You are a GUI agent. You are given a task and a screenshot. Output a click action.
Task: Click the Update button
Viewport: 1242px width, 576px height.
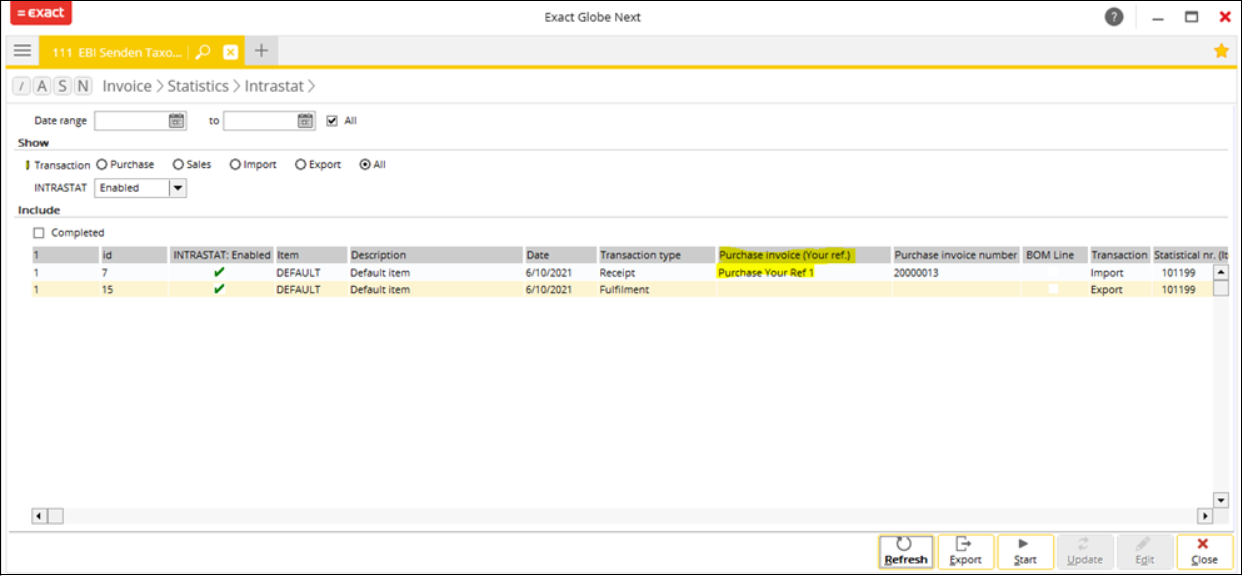point(1085,551)
